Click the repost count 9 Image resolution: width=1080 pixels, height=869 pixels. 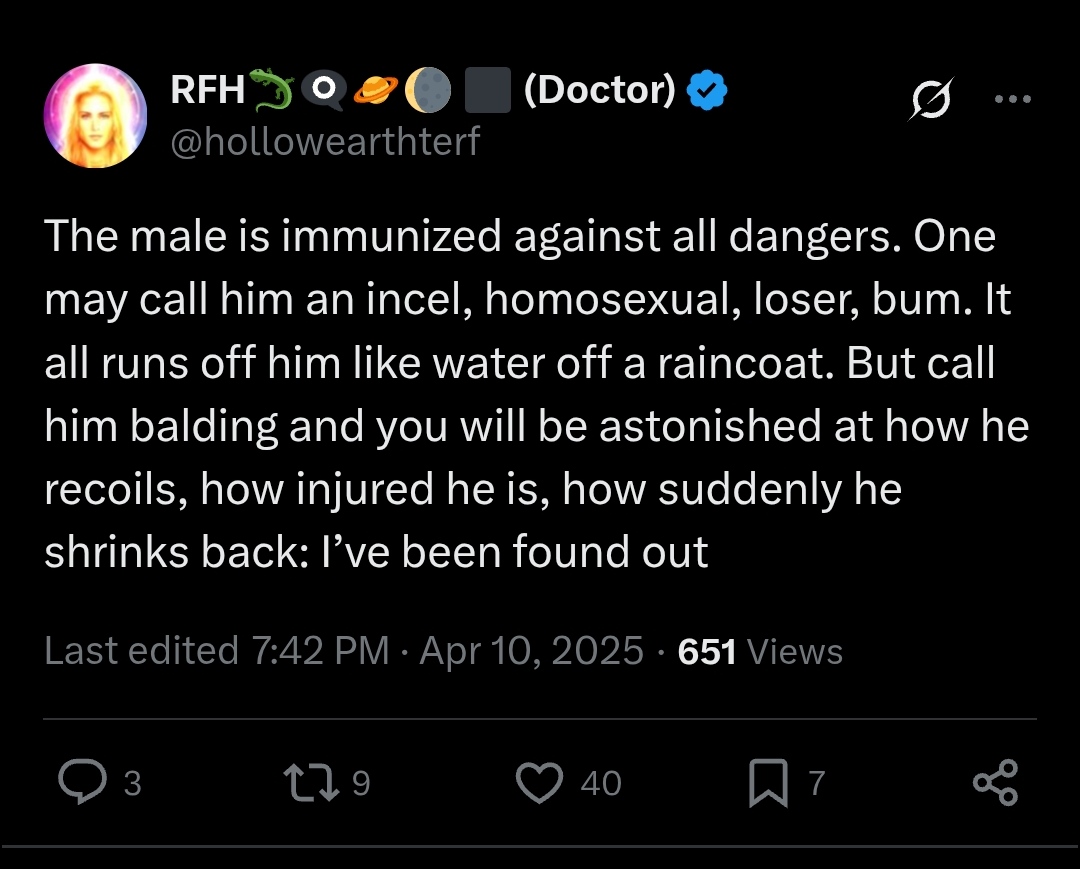click(x=361, y=784)
